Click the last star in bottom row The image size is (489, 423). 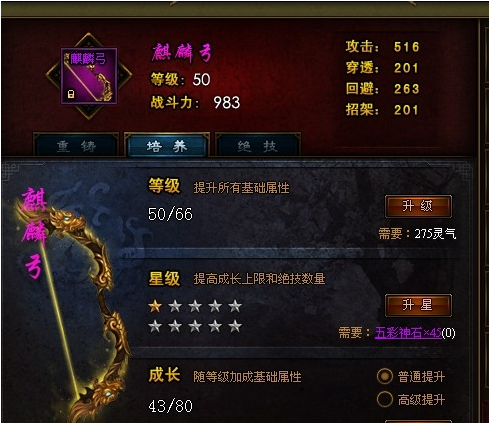point(235,326)
